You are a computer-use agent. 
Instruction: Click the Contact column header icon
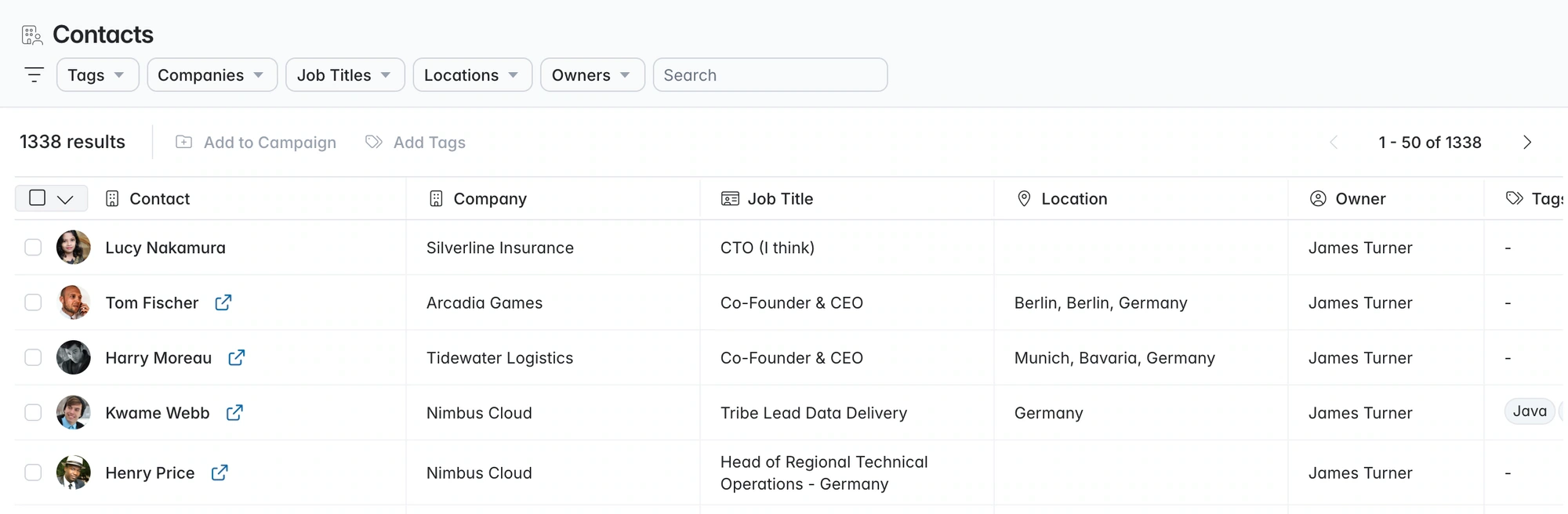(112, 199)
